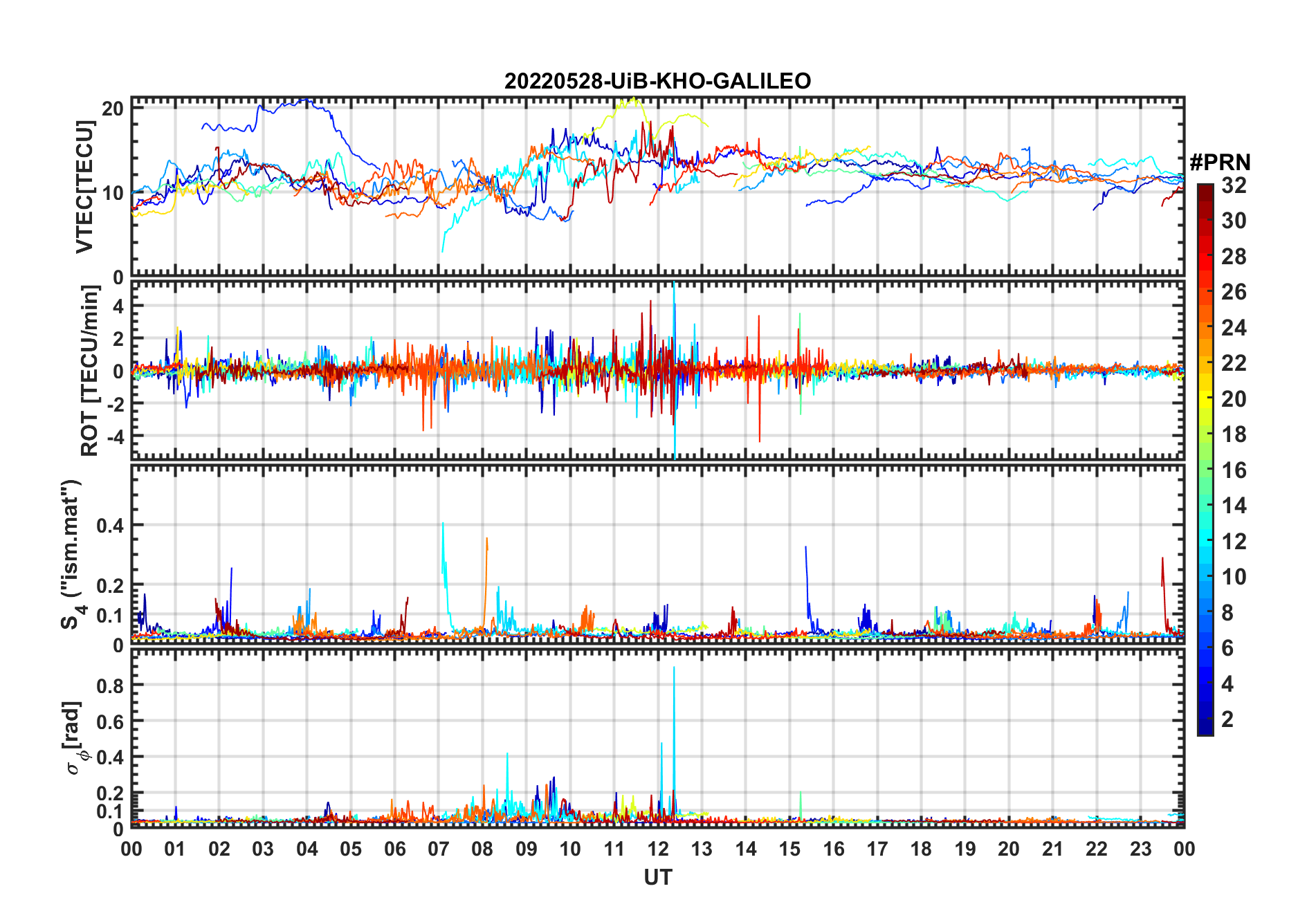Click x-axis hour tick 04
The width and height of the screenshot is (1316, 920).
coord(307,849)
